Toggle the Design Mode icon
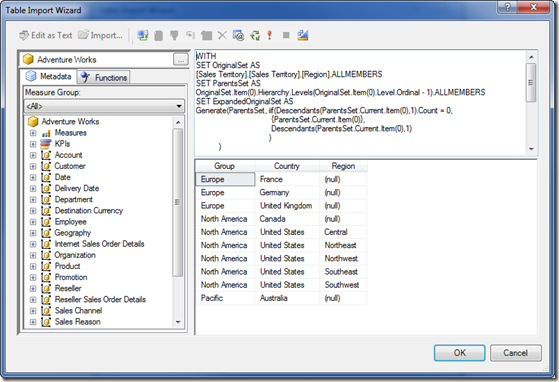The width and height of the screenshot is (559, 382). (303, 35)
